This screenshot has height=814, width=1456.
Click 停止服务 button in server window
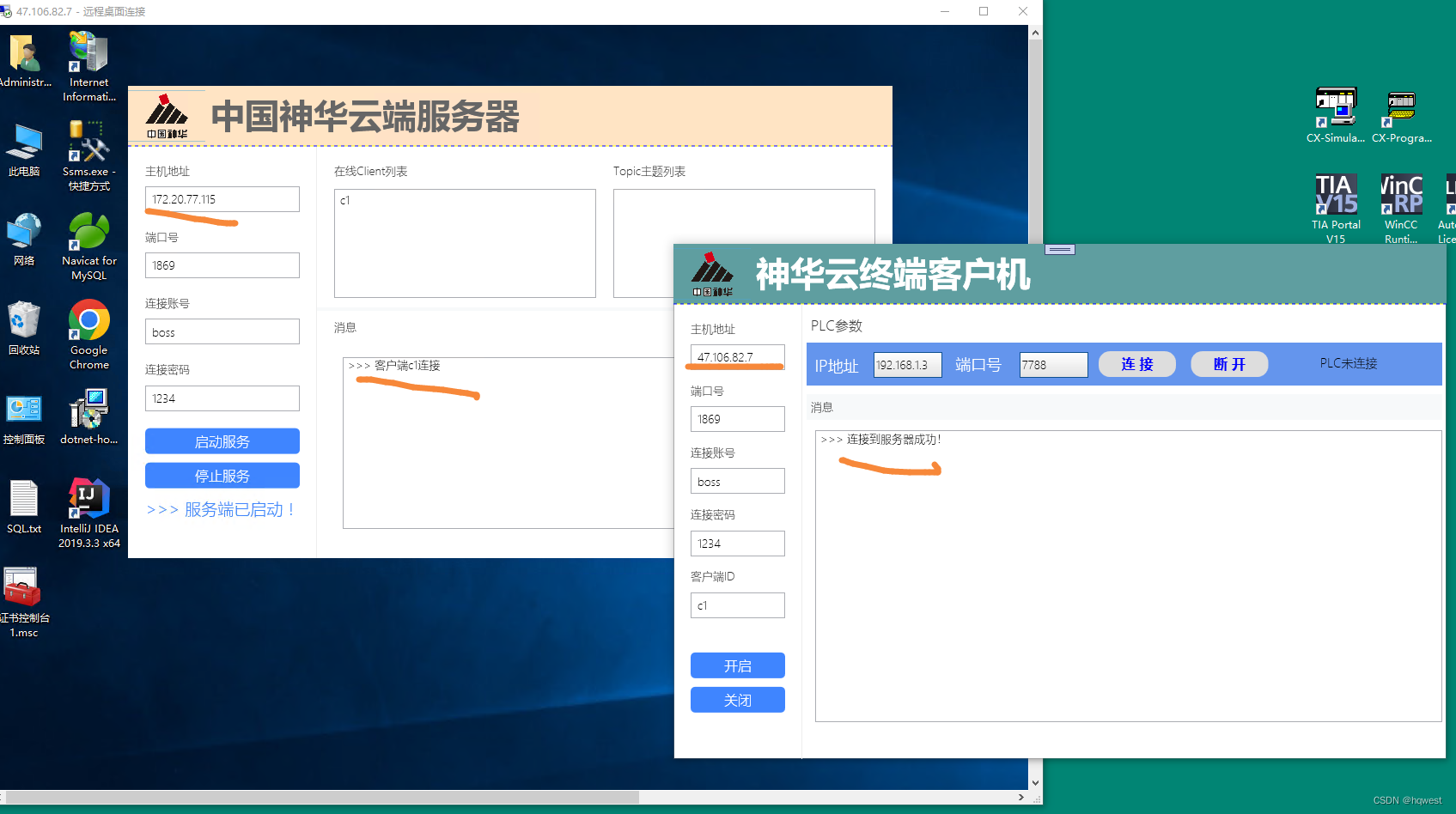222,476
